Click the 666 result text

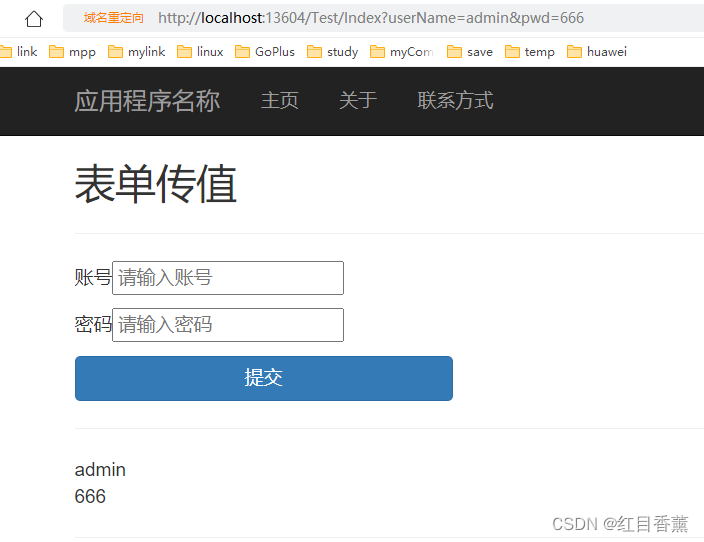pyautogui.click(x=90, y=497)
